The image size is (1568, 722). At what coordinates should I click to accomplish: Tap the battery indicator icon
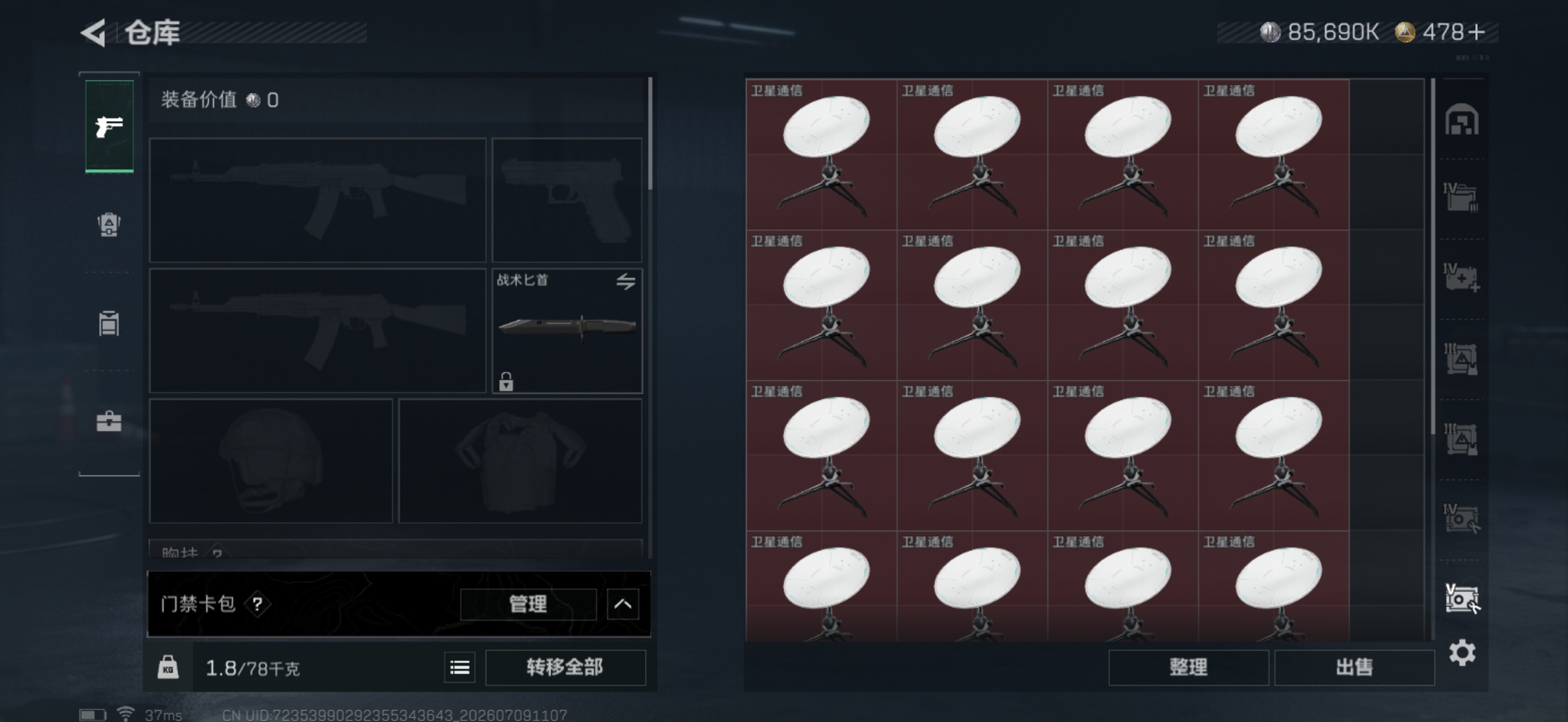tap(93, 715)
